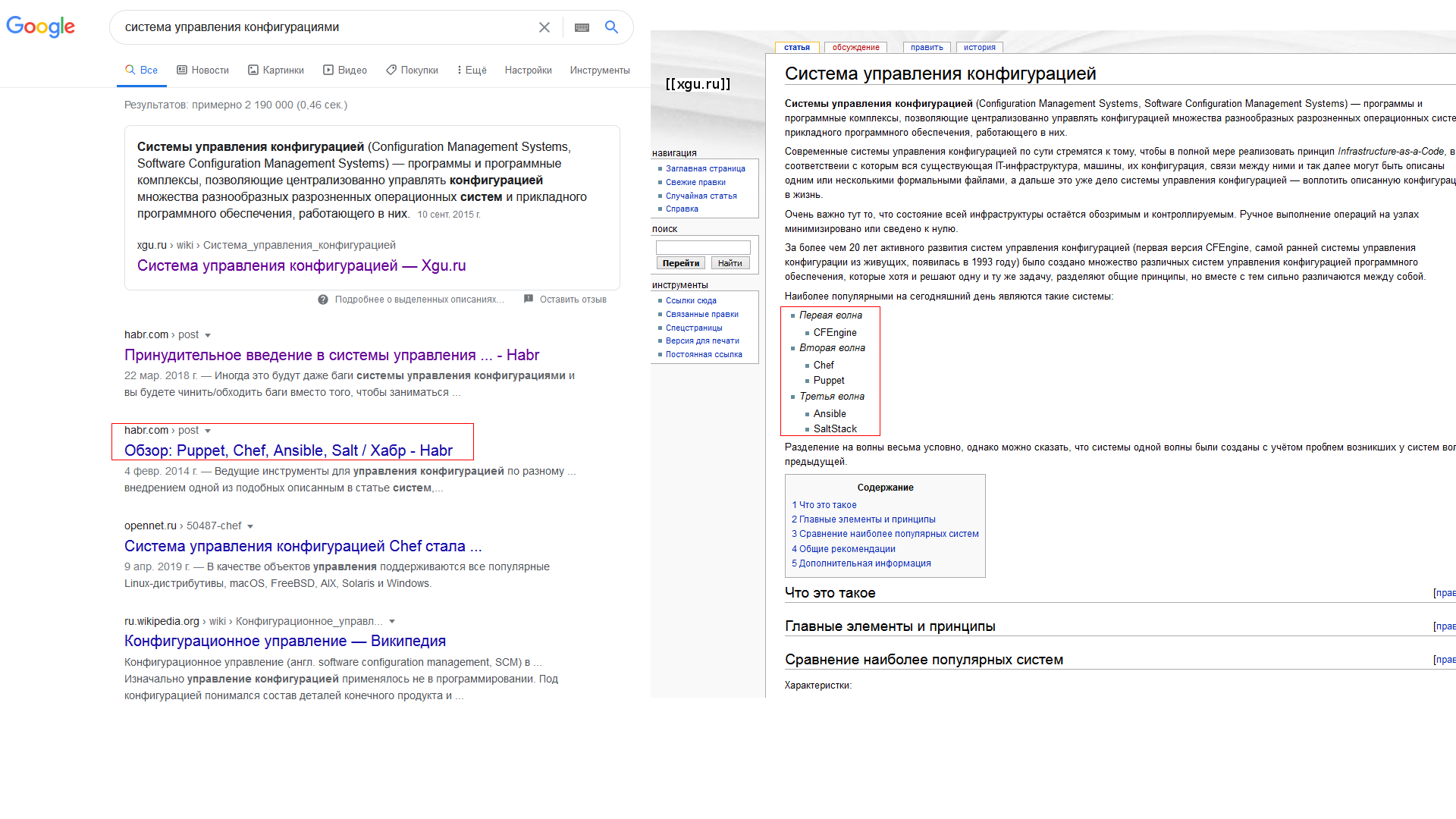
Task: Jump to '4 Общие рекомендации' contents item
Action: click(843, 549)
